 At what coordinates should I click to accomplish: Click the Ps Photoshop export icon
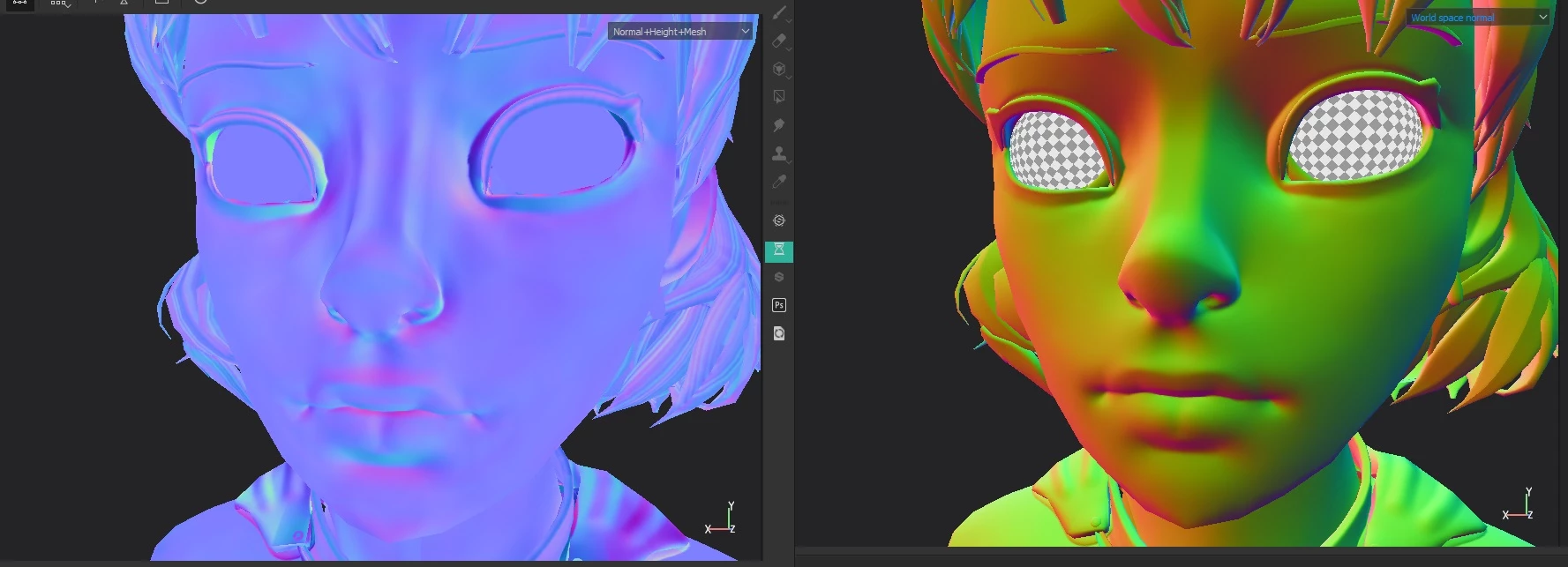tap(779, 305)
